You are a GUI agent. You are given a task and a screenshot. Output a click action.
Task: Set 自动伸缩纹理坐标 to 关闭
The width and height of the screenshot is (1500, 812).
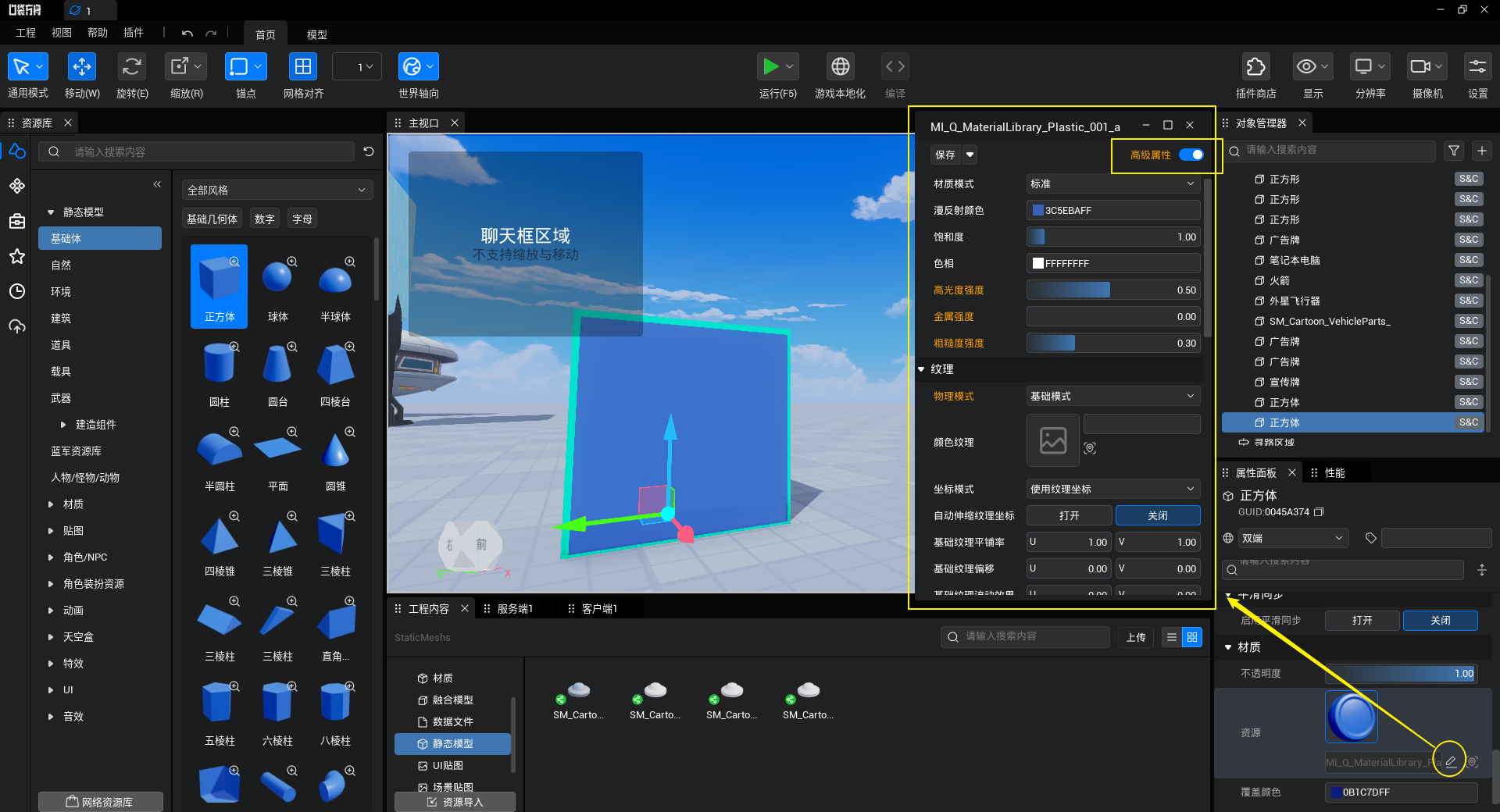click(x=1158, y=515)
